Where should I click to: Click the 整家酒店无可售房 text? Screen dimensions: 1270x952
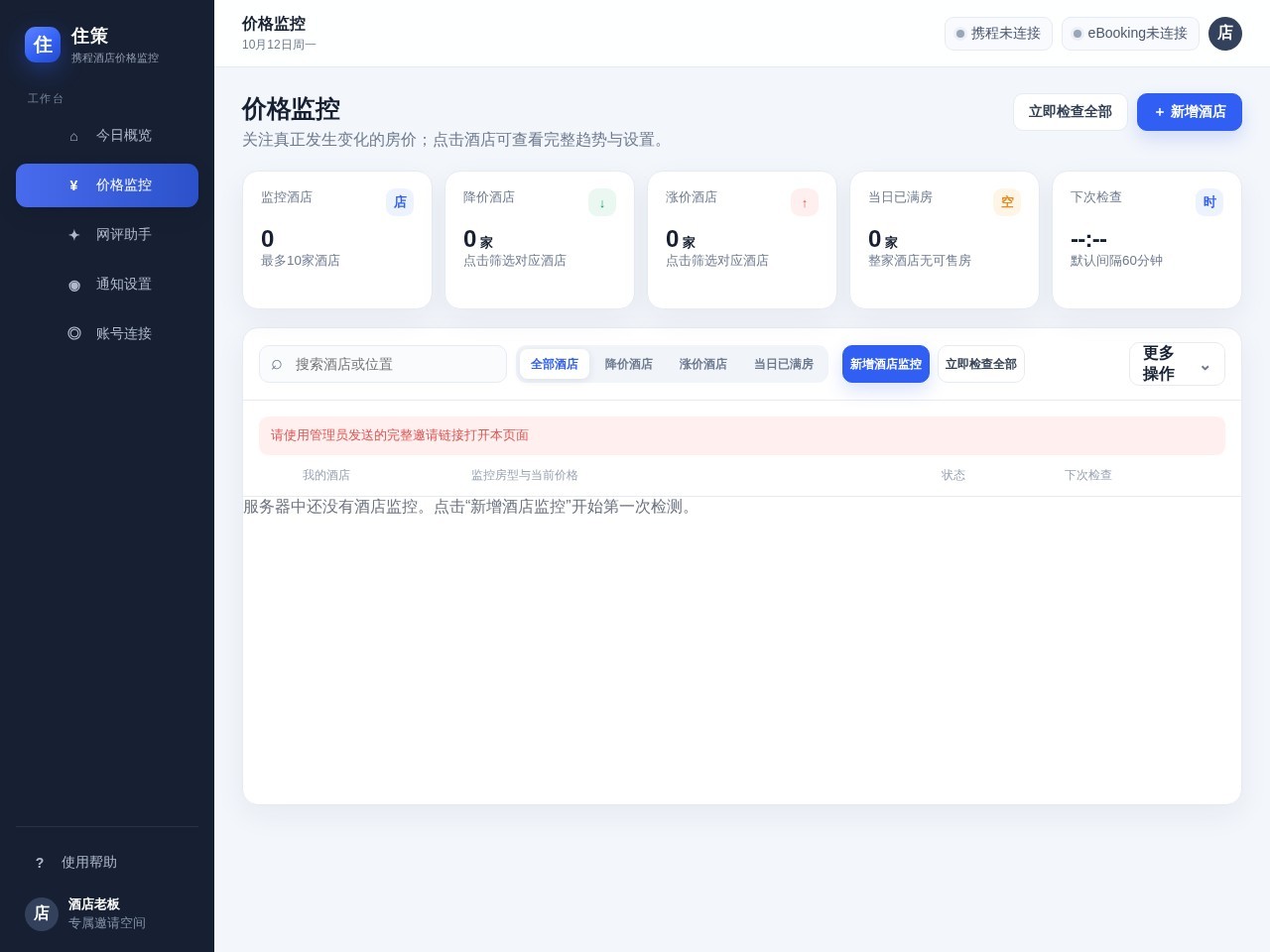(x=920, y=261)
